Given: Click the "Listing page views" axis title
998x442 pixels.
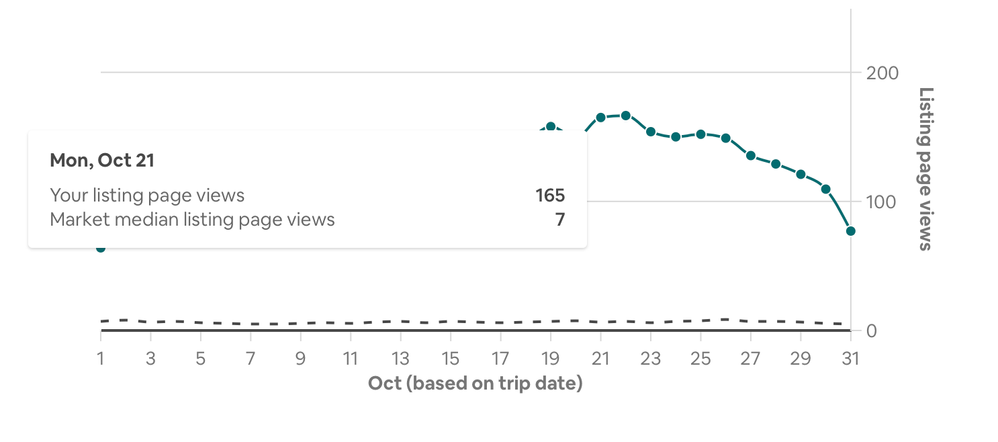Looking at the screenshot, I should click(x=926, y=168).
